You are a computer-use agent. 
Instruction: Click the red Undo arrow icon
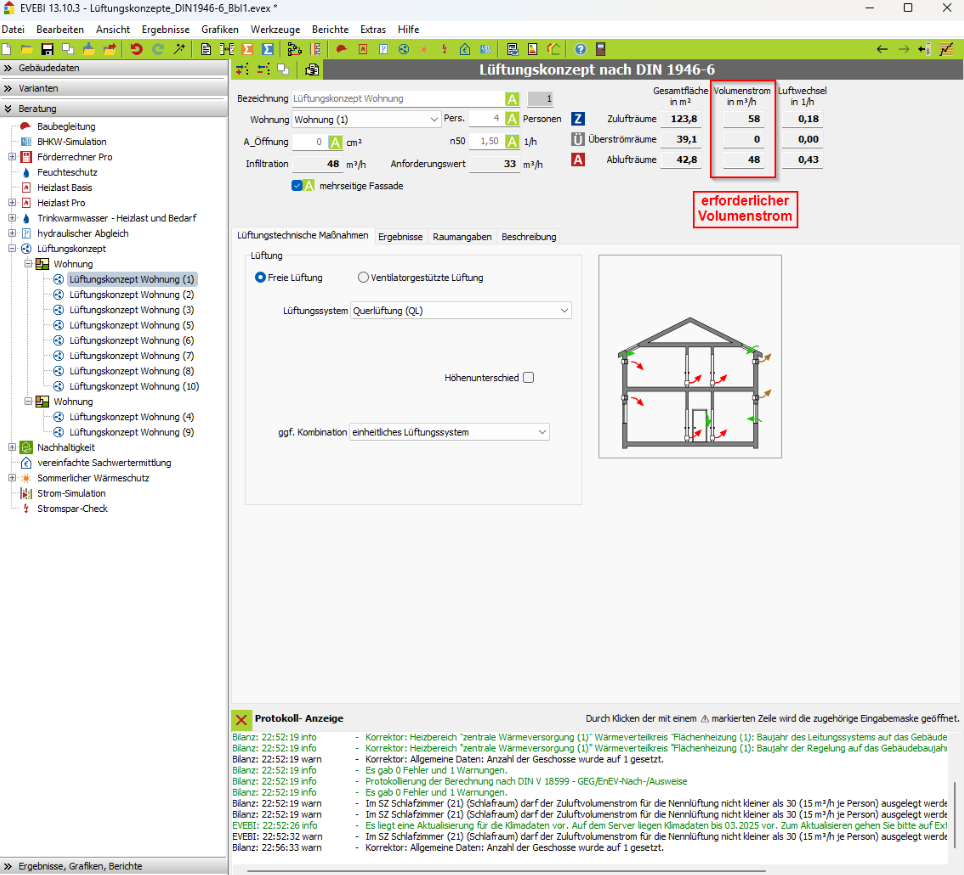(x=136, y=48)
